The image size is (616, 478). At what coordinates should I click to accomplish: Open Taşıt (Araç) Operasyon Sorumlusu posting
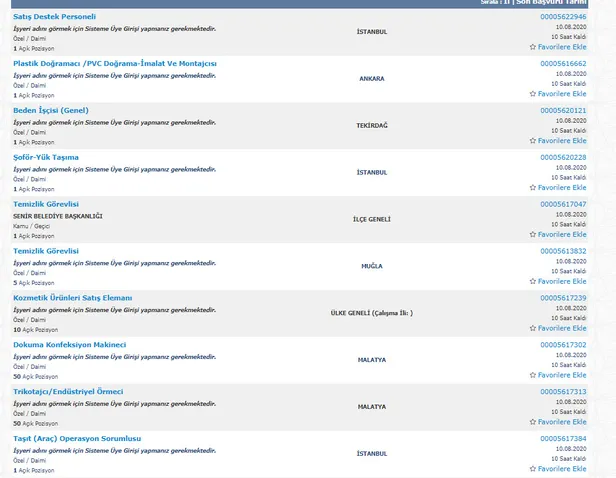pos(77,438)
